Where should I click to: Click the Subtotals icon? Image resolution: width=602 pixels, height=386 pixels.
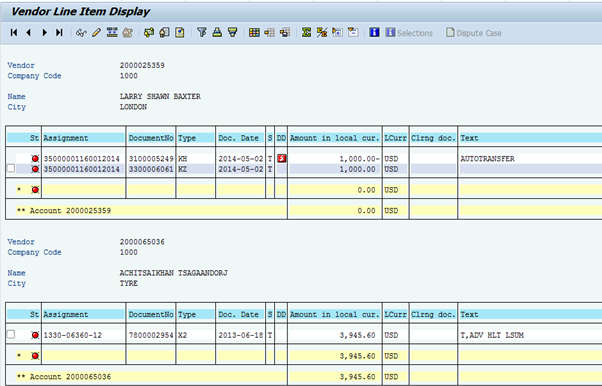point(322,33)
